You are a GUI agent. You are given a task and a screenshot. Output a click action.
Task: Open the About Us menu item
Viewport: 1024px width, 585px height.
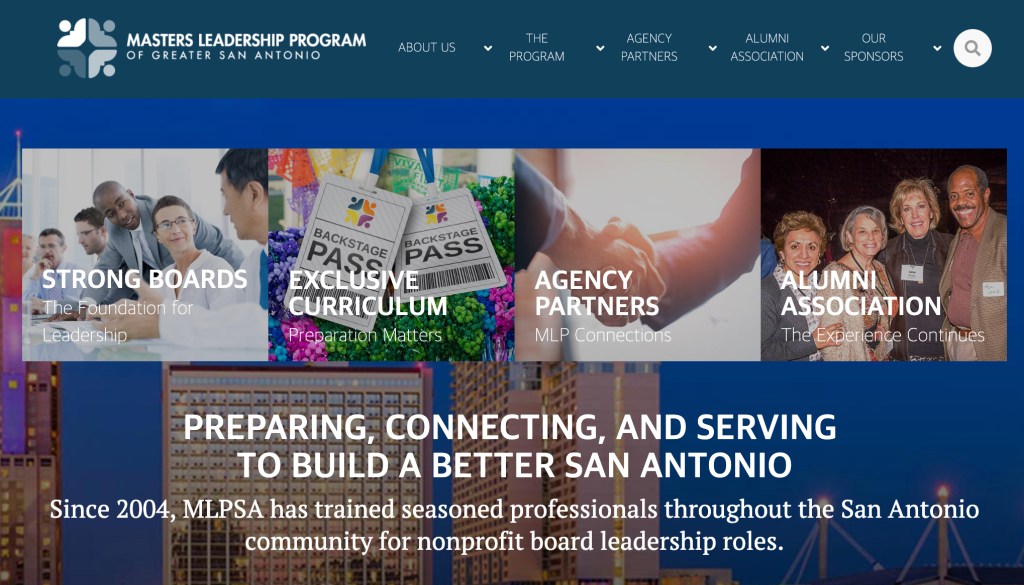click(x=427, y=48)
